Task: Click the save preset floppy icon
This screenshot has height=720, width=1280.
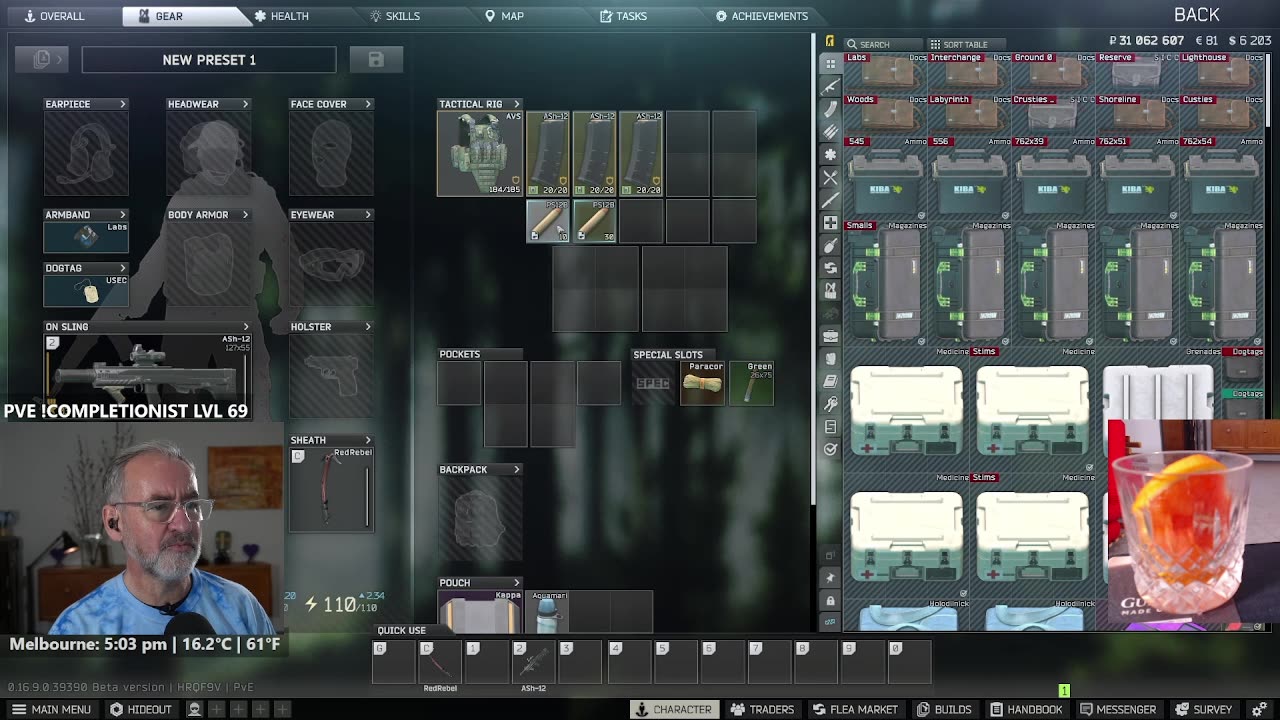Action: [376, 60]
